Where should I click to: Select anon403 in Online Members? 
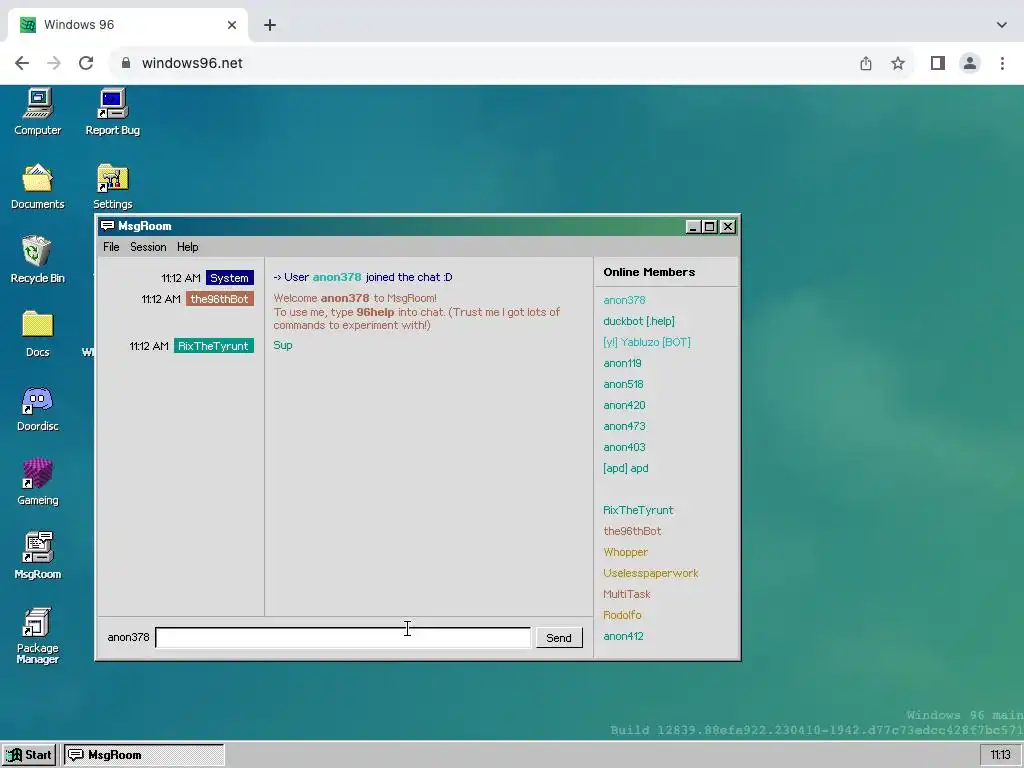[624, 447]
